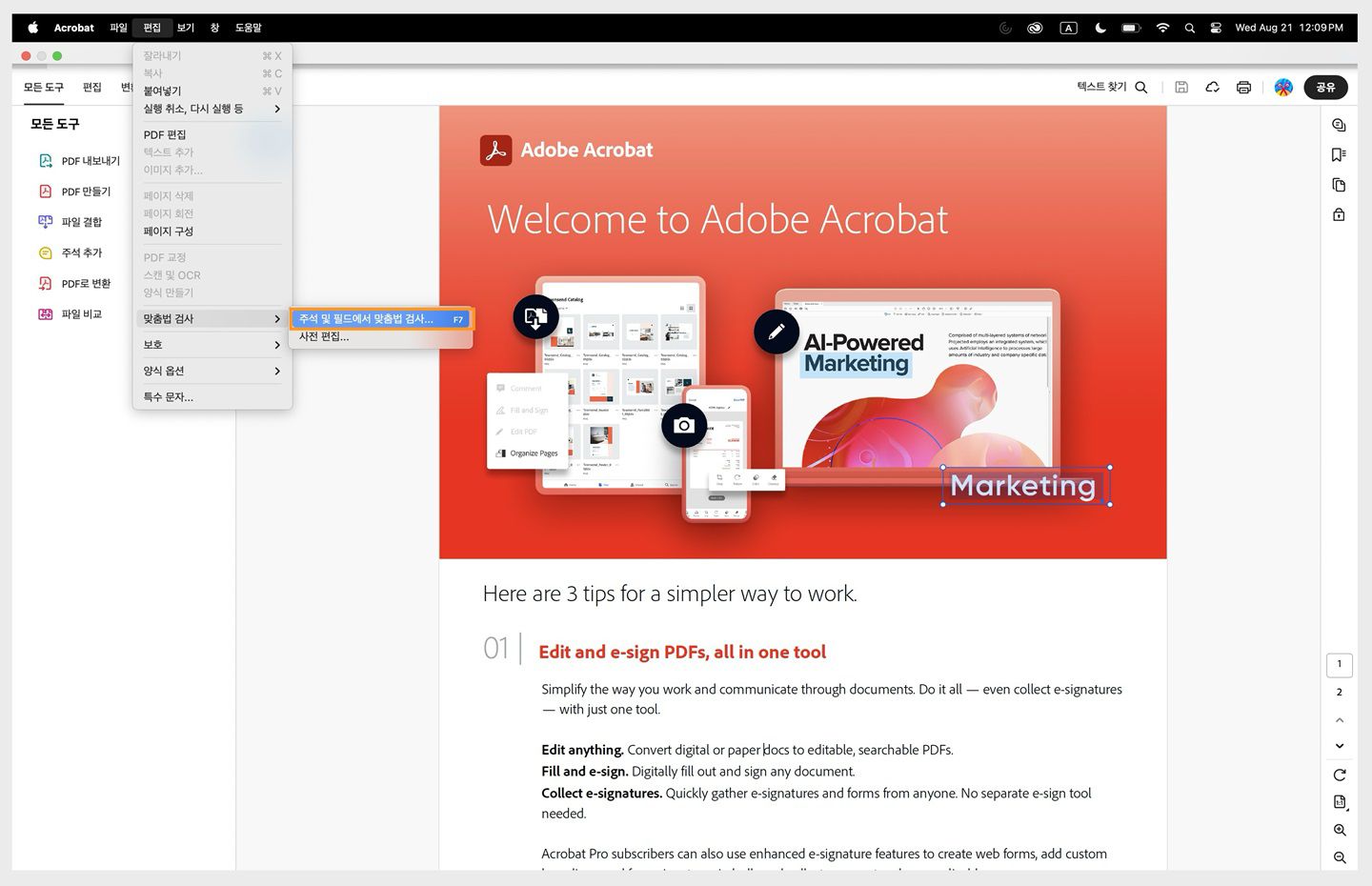The height and width of the screenshot is (886, 1372).
Task: Click the 공유 button
Action: coord(1325,87)
